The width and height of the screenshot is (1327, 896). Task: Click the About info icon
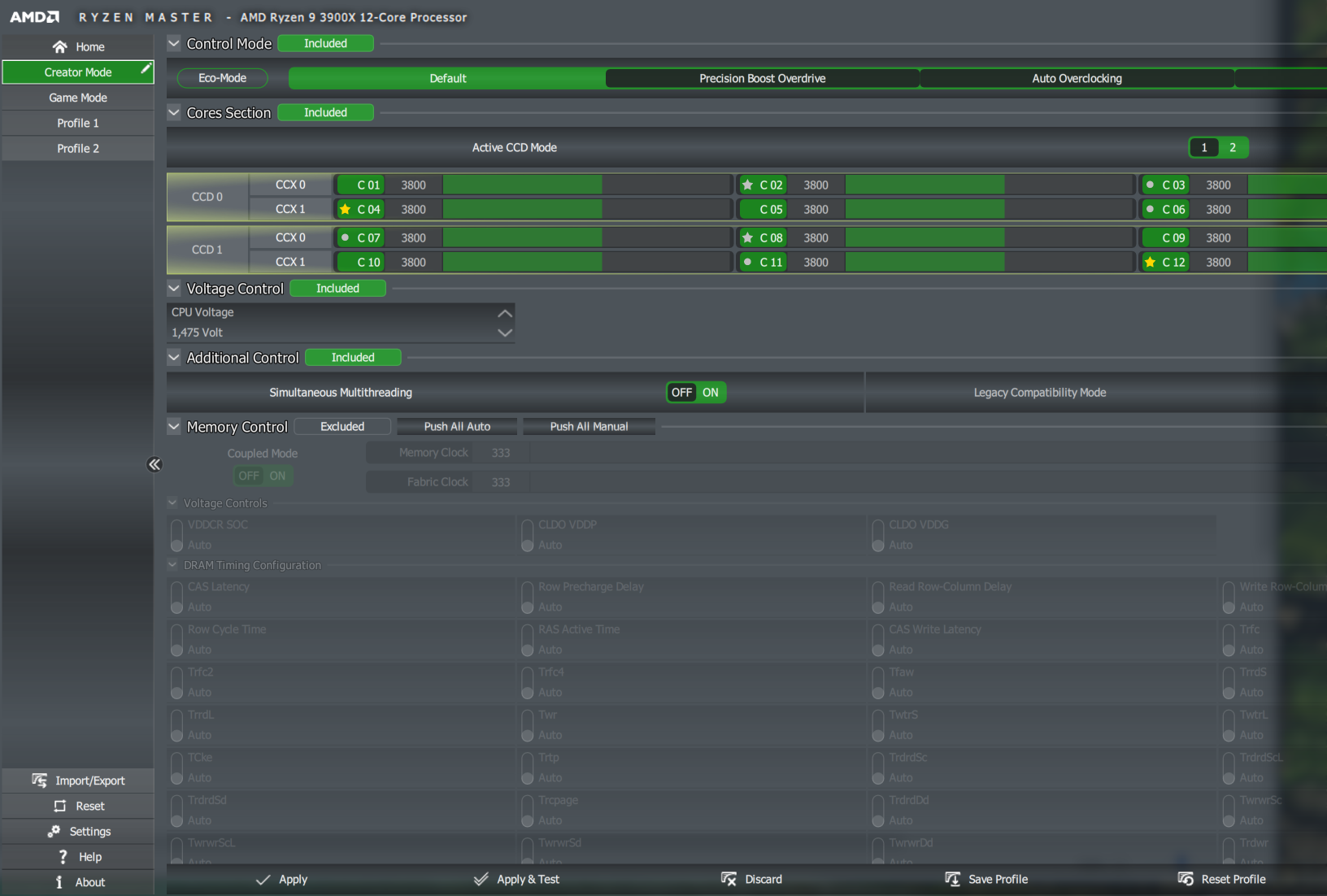pos(59,882)
